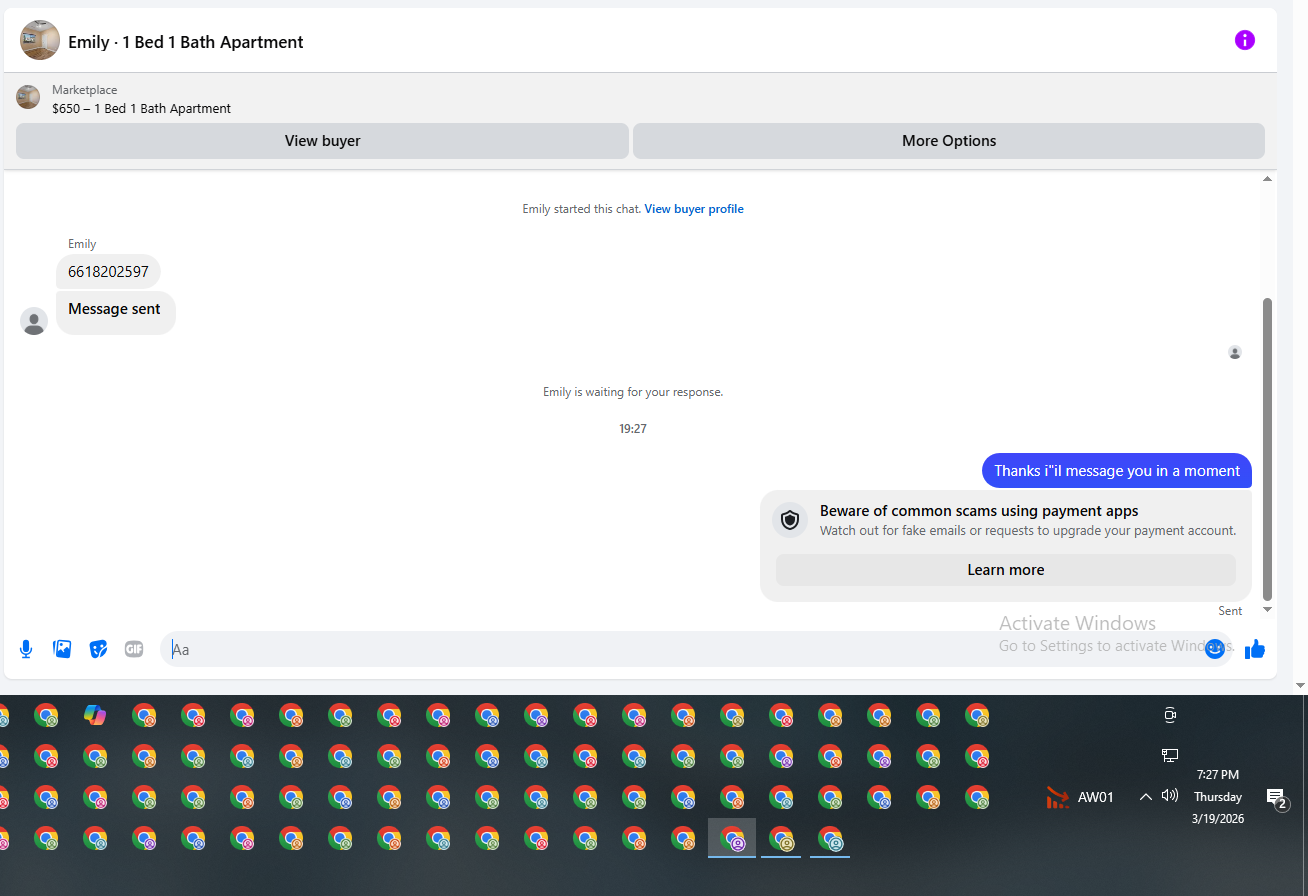
Task: Click the page scrollbar down arrow below the thumbs-up
Action: 1300,686
